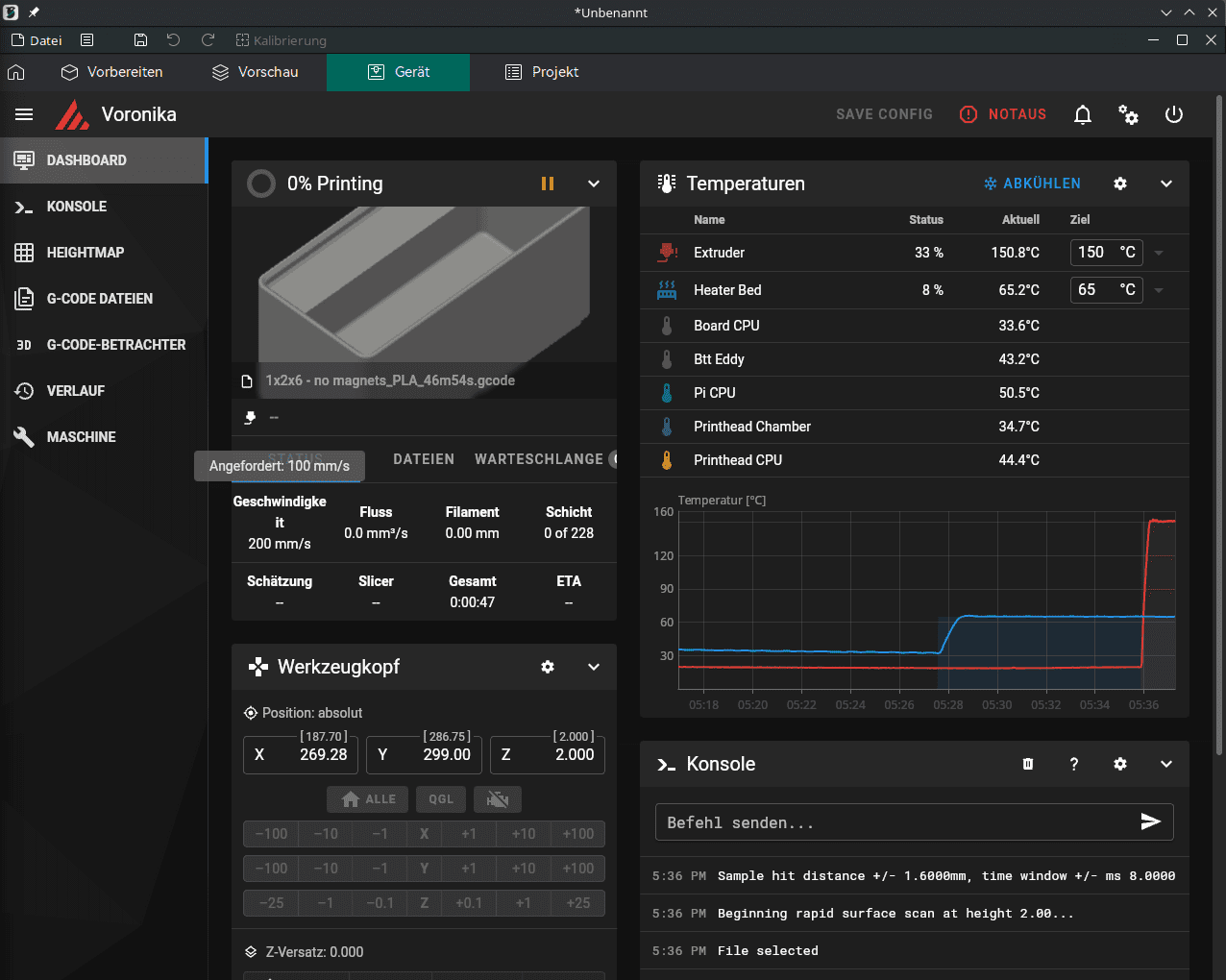Image resolution: width=1226 pixels, height=980 pixels.
Task: Open Voronika interface settings gears
Action: pos(1128,115)
